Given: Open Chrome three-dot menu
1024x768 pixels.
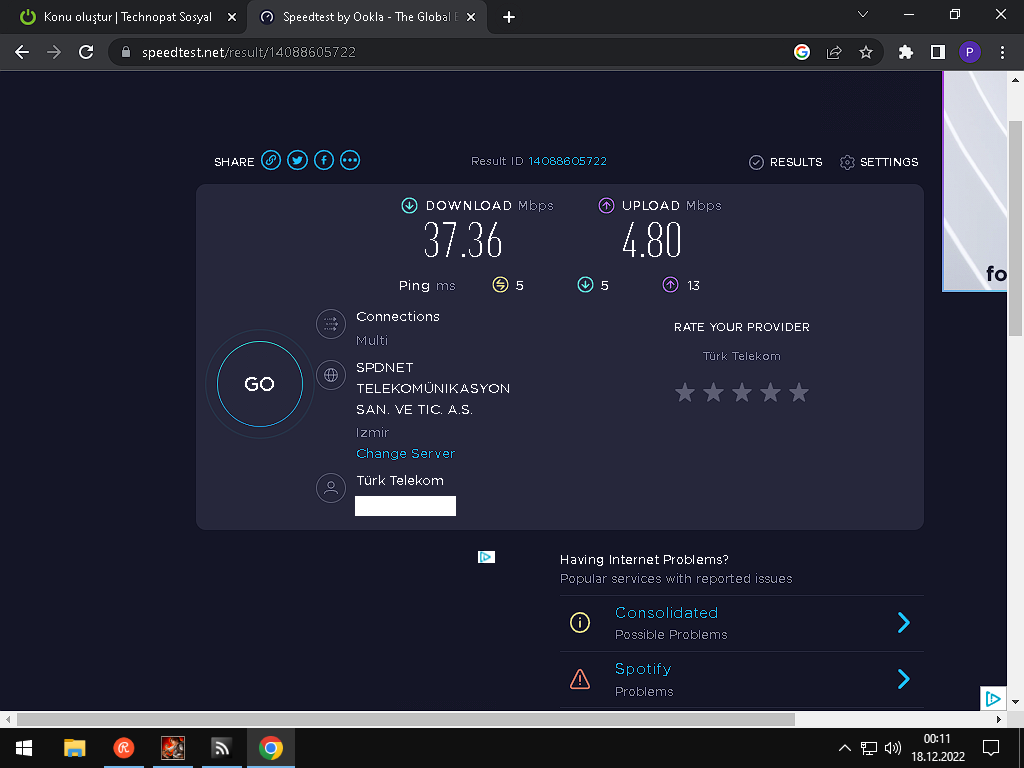Looking at the screenshot, I should tap(1002, 52).
